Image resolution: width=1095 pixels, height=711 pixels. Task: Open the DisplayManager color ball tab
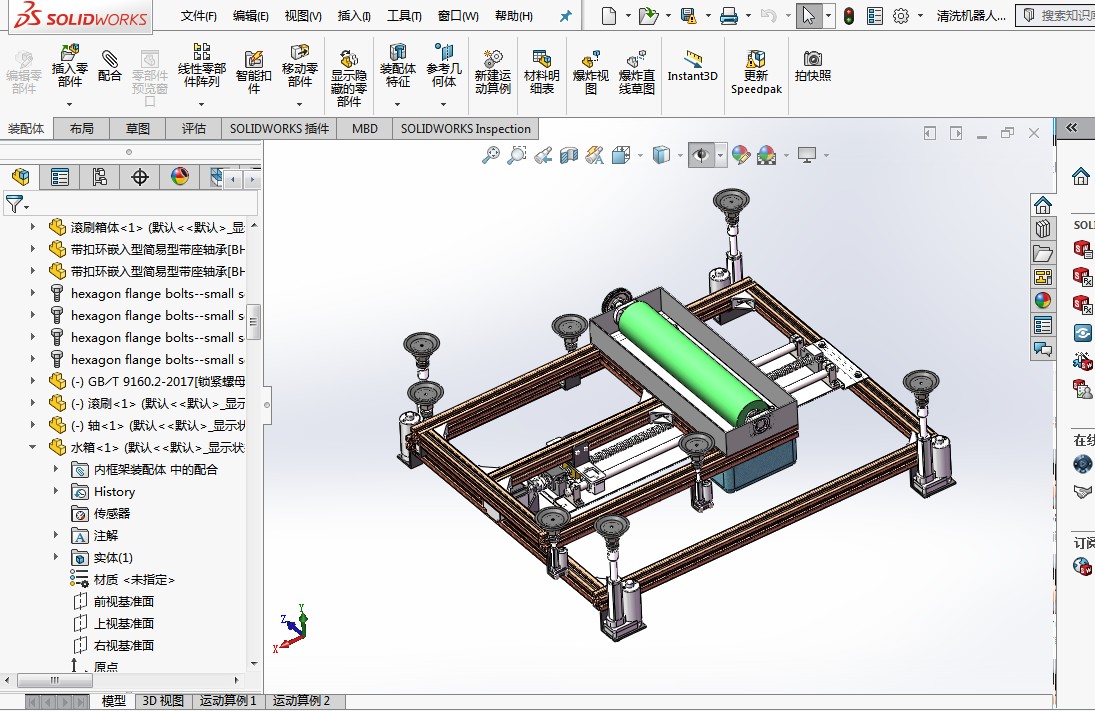pyautogui.click(x=179, y=177)
